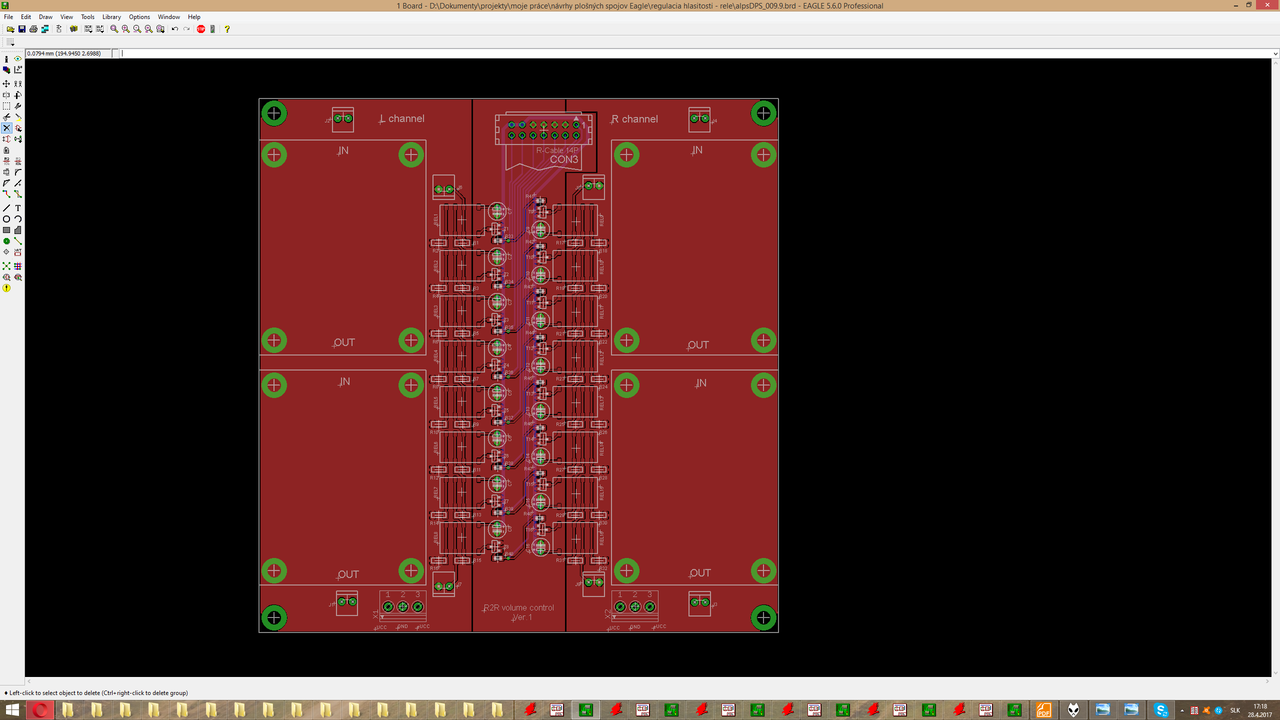The width and height of the screenshot is (1280, 720).
Task: Activate the Show (eye) tool
Action: pos(18,59)
